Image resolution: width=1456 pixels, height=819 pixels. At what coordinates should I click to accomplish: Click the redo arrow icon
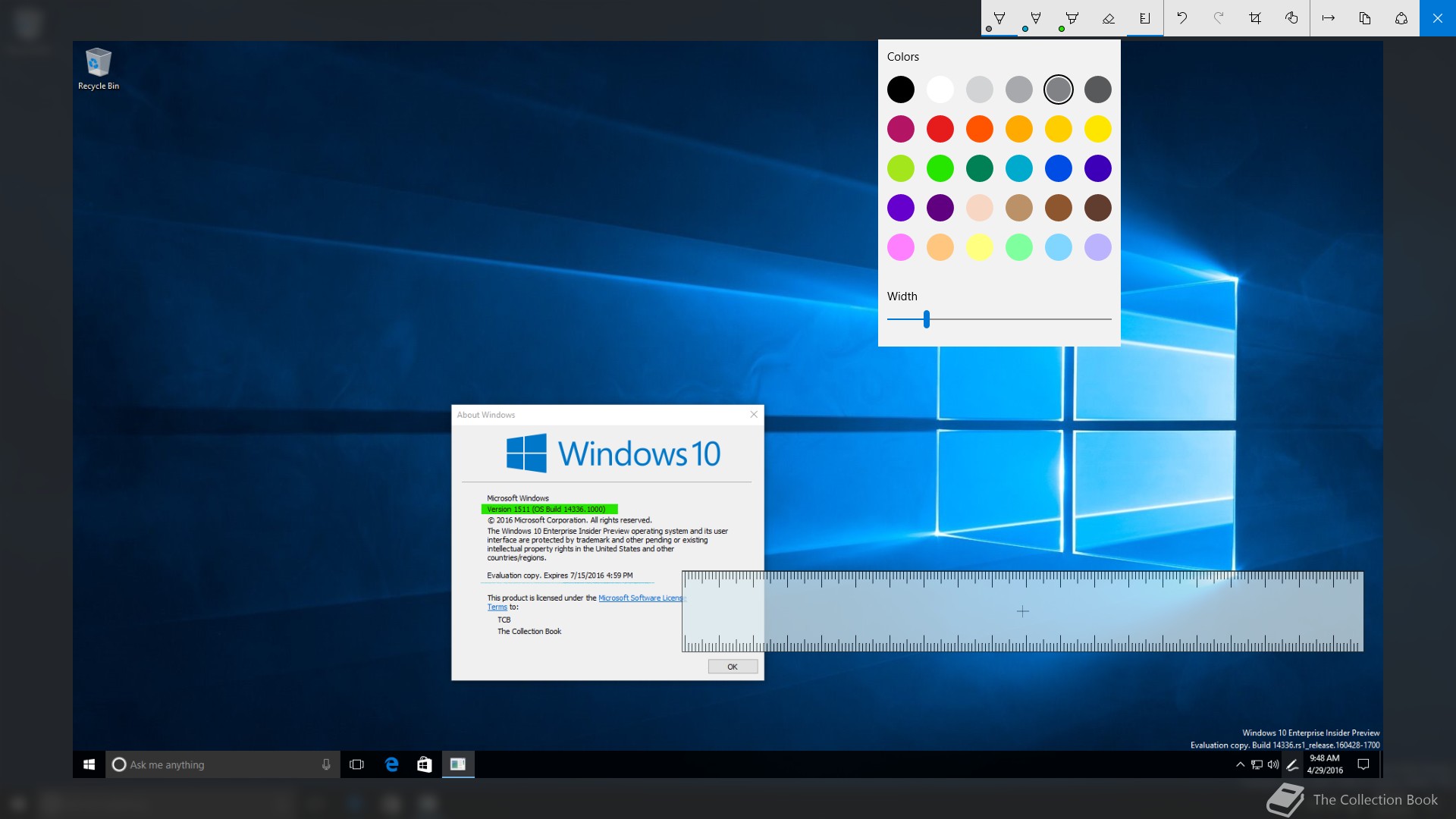[x=1219, y=18]
